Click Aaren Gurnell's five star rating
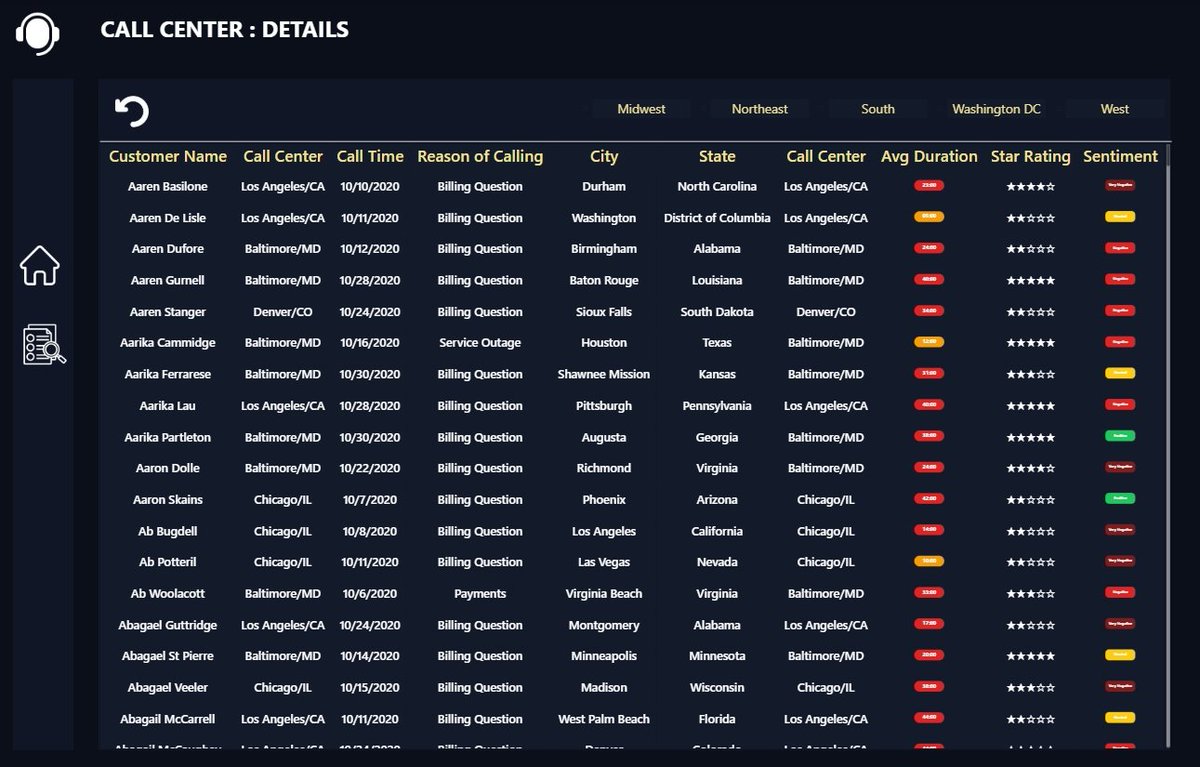The height and width of the screenshot is (767, 1200). coord(1030,281)
